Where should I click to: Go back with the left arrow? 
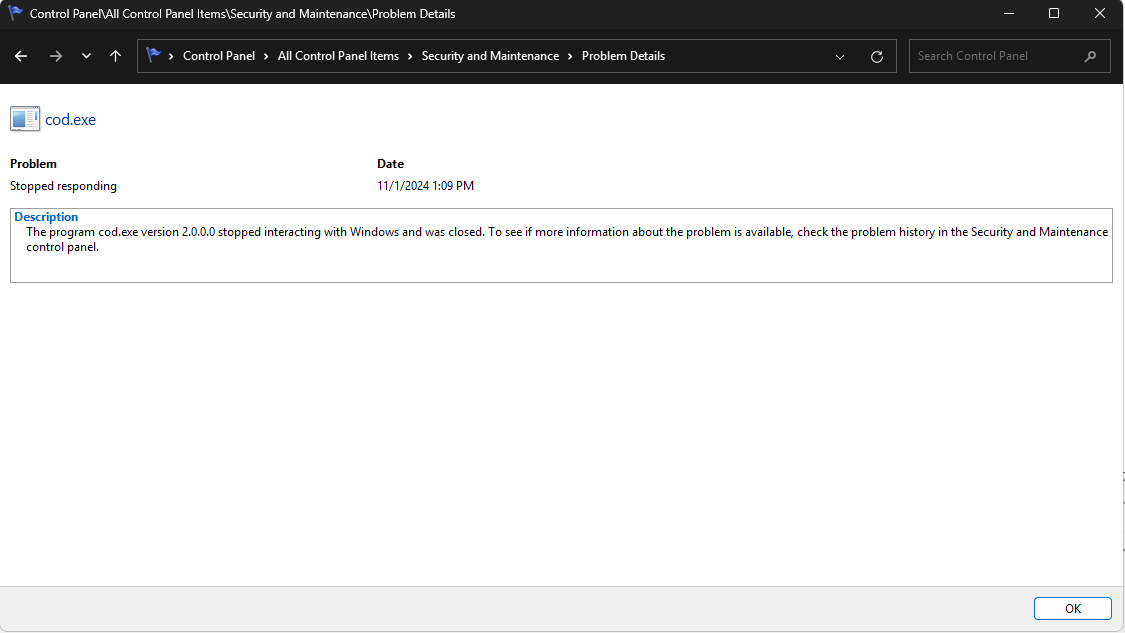[x=21, y=56]
